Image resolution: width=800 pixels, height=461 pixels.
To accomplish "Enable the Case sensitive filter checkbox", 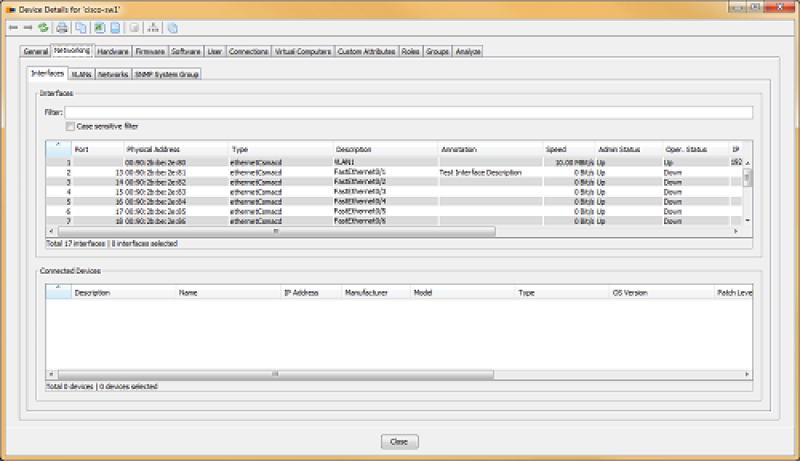I will (x=70, y=126).
